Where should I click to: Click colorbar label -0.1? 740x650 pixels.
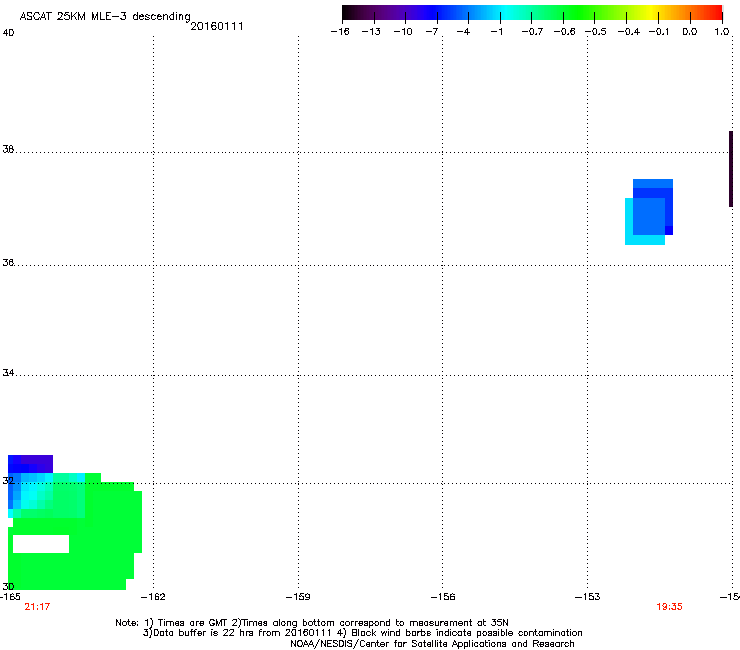pos(659,32)
